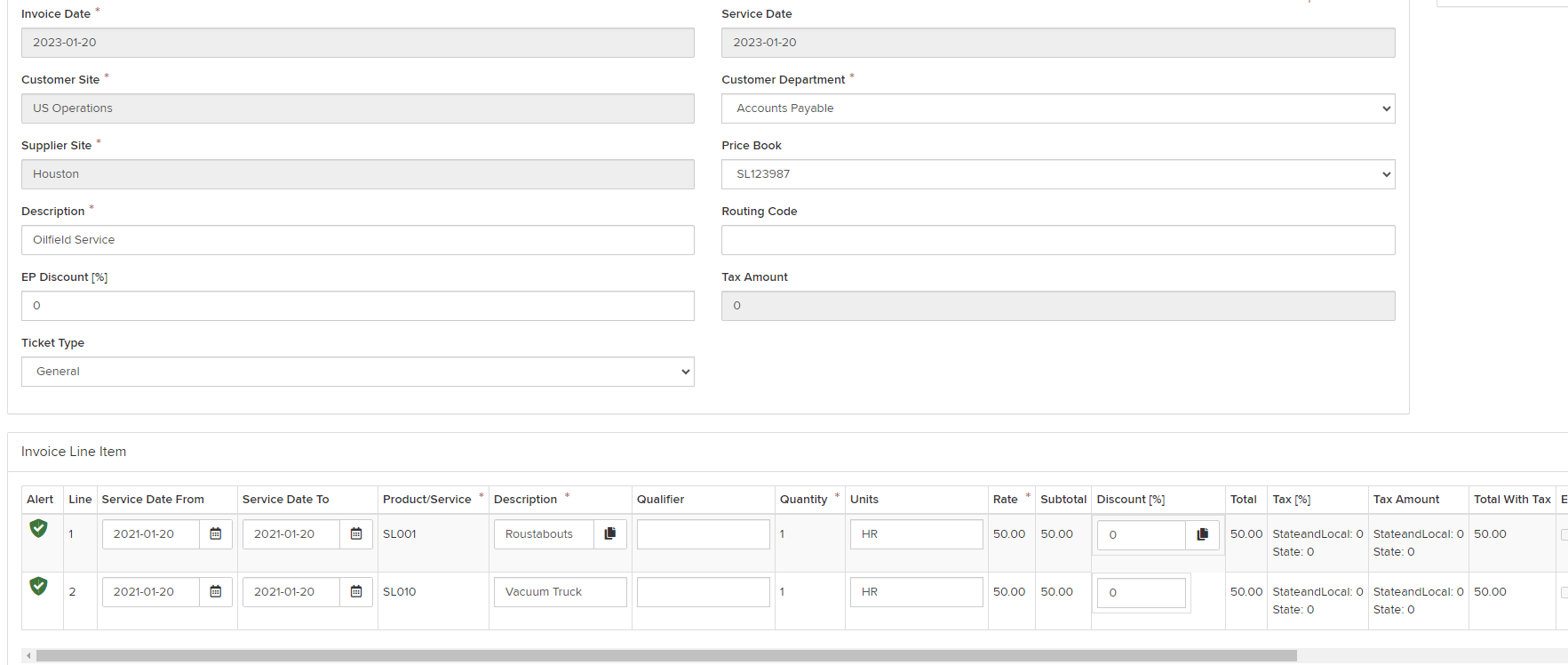Open calendar for line 2 Service Date From
The height and width of the screenshot is (665, 1568).
tap(215, 592)
